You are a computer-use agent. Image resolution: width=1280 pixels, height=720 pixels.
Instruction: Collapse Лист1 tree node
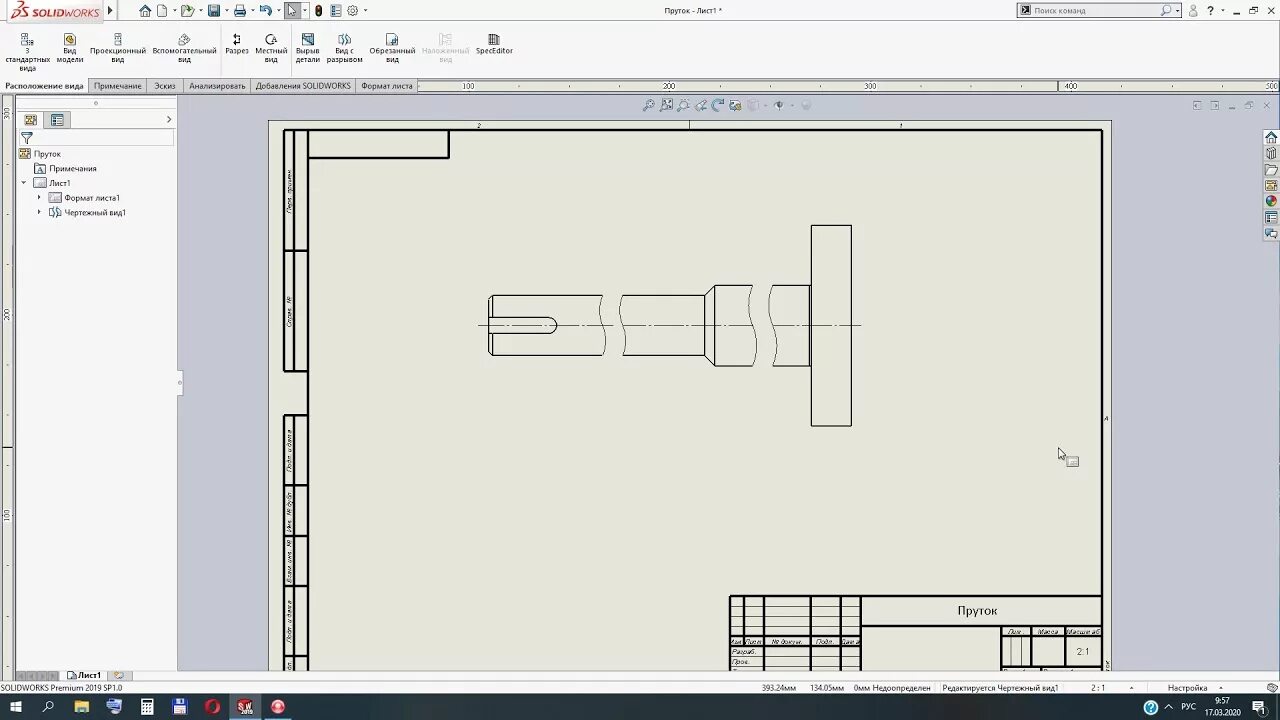[x=24, y=183]
